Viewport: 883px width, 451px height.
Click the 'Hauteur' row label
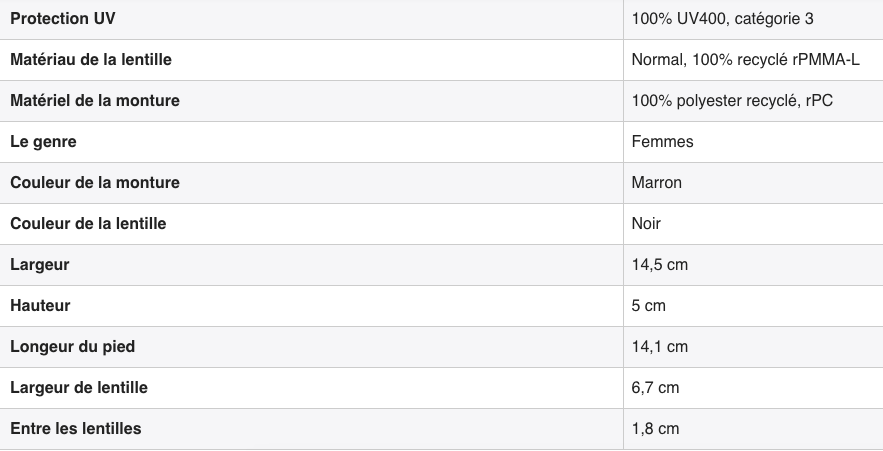coord(40,306)
